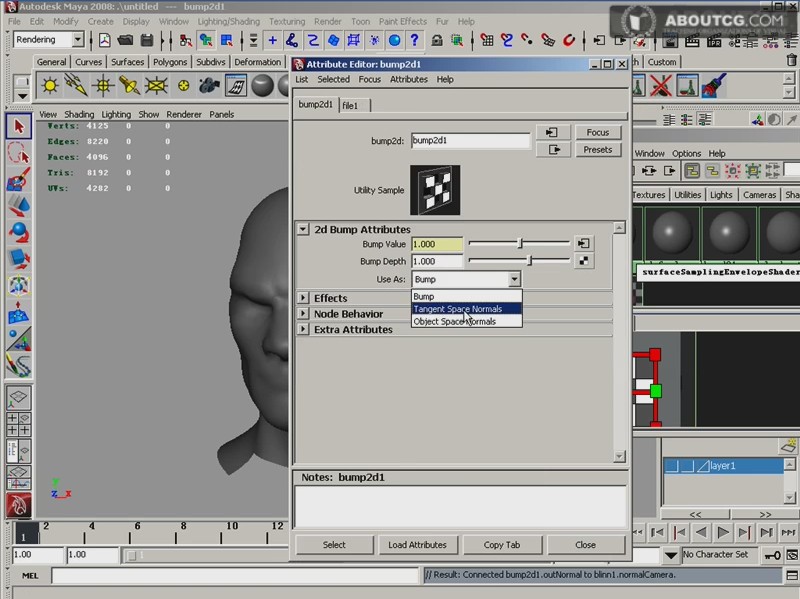Open the Lighting/Shading menu

point(229,21)
